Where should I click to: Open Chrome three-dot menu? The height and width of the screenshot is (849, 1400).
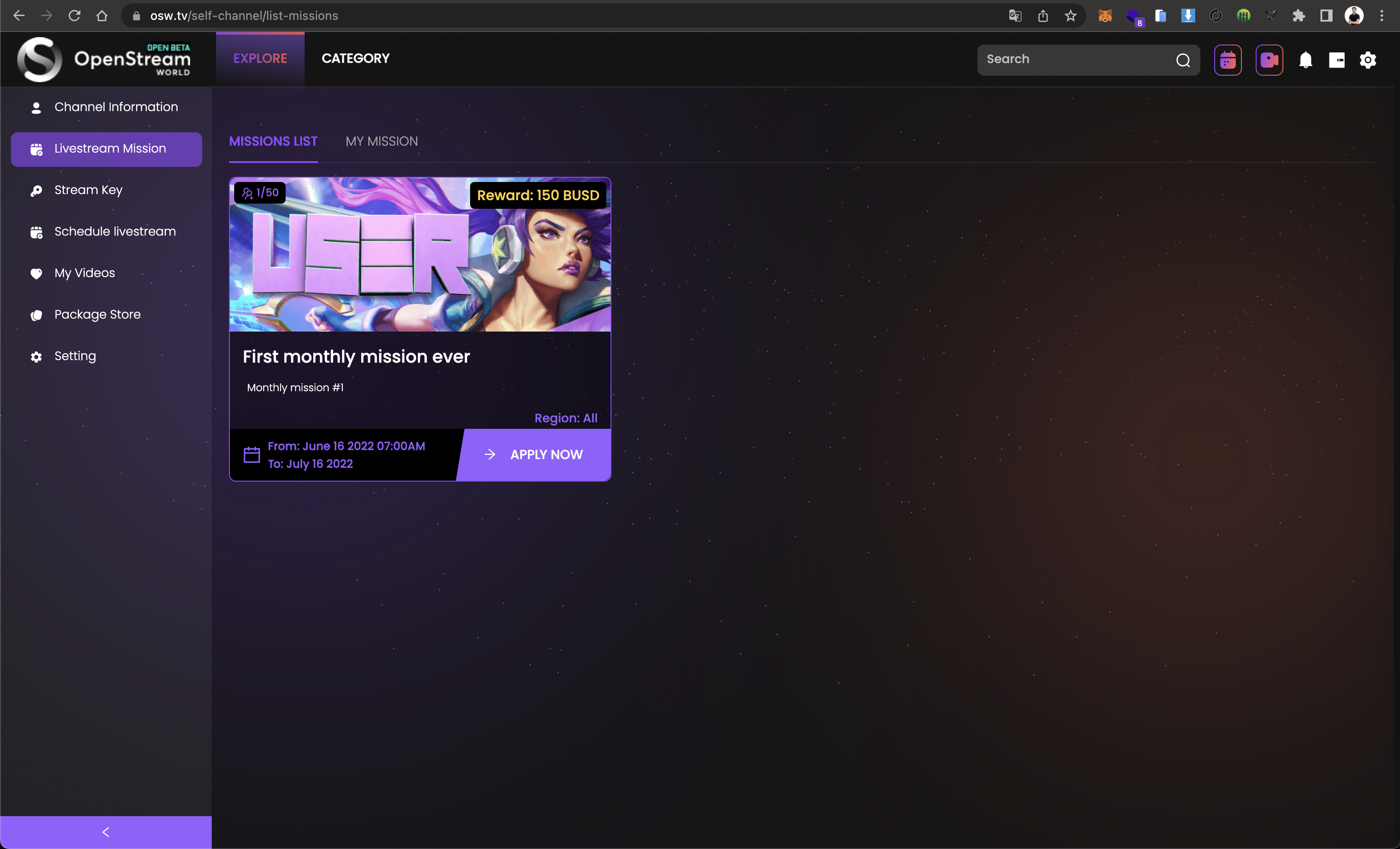coord(1382,15)
